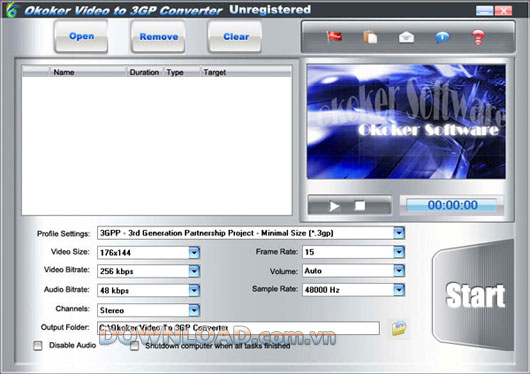Minimize the converter window
This screenshot has height=374, width=530.
(484, 10)
